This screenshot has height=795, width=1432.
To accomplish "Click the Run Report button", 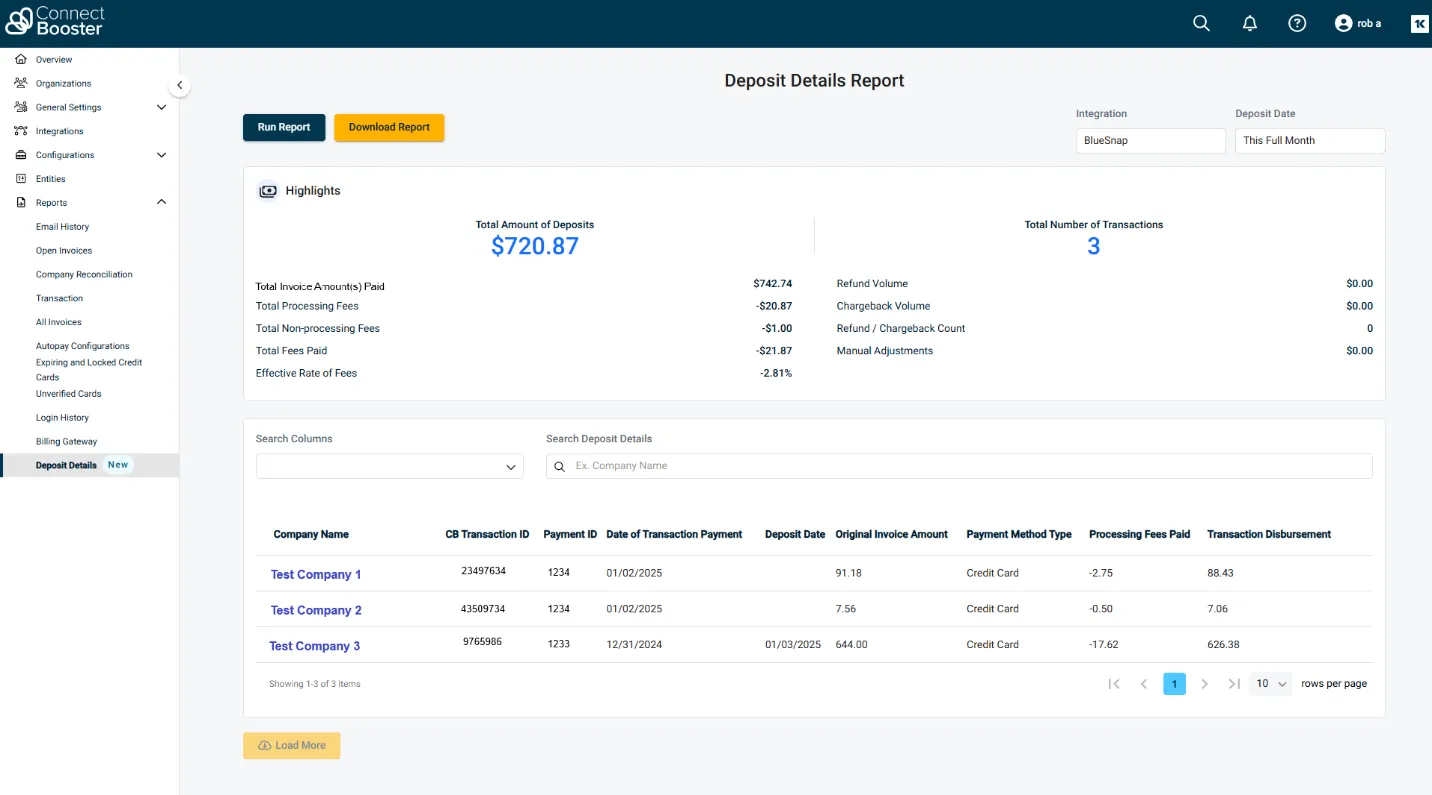I will [x=284, y=128].
